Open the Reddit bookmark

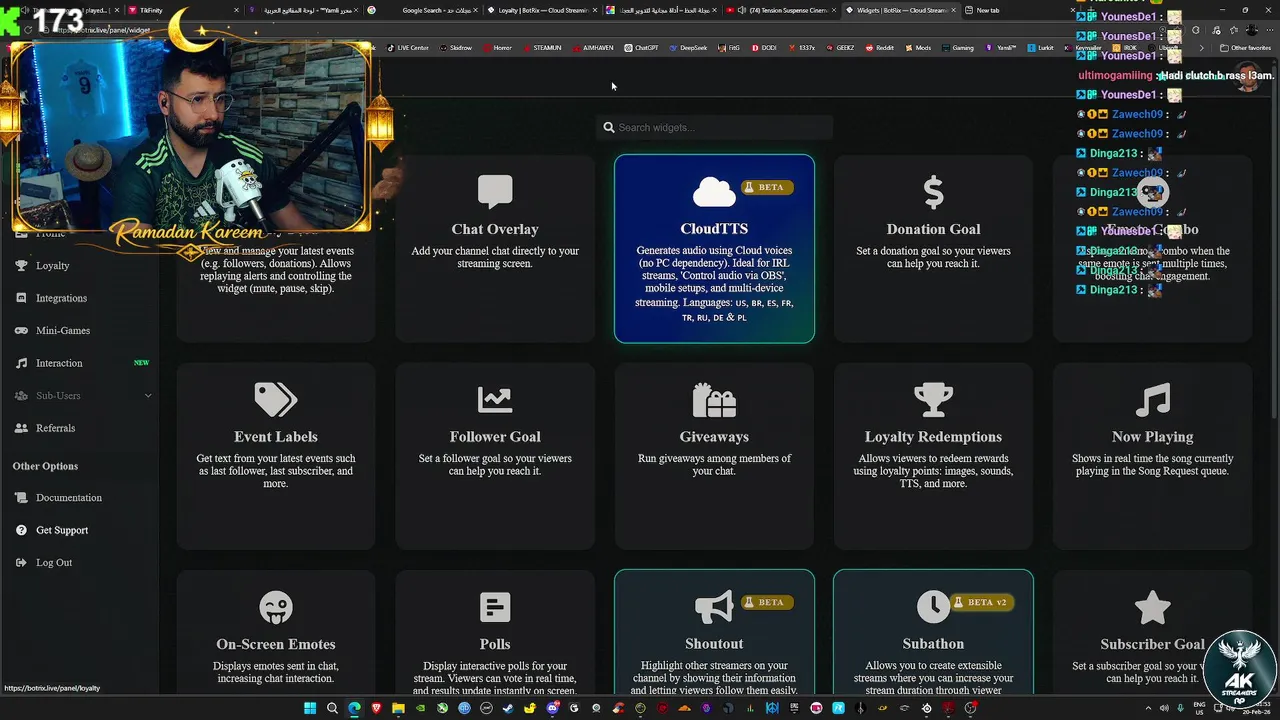tap(880, 48)
